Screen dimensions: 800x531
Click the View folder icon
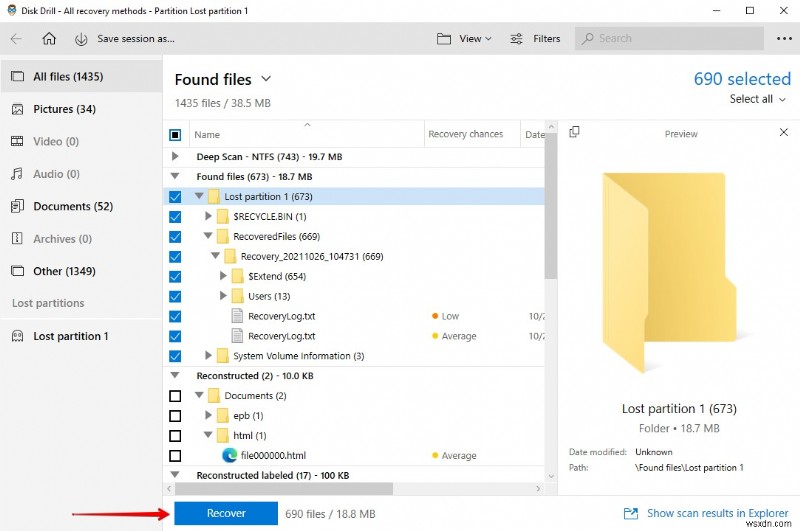[x=443, y=39]
